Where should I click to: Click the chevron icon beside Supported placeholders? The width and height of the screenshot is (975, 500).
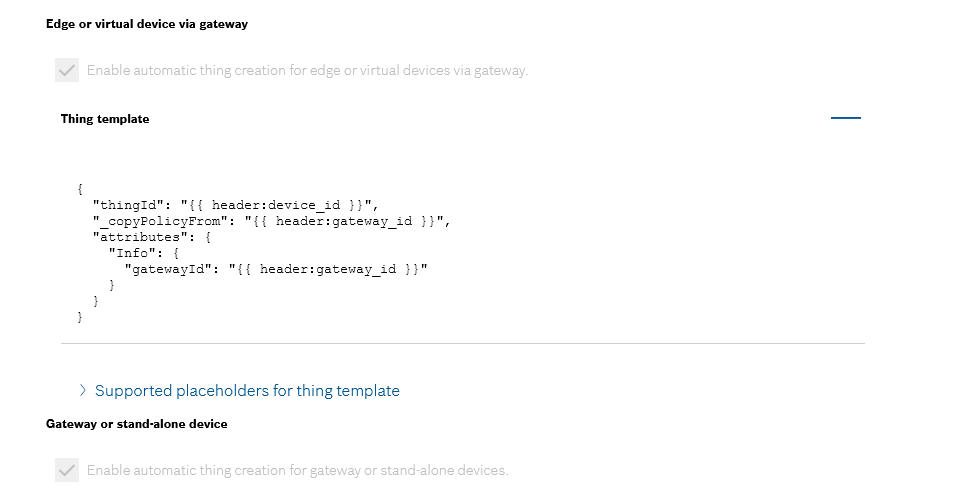click(83, 390)
